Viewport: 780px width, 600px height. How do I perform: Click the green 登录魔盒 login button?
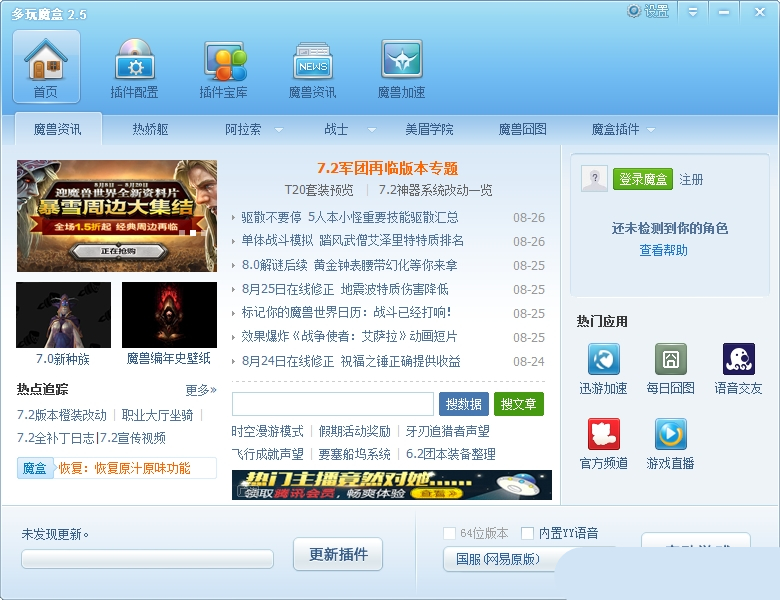click(x=642, y=179)
